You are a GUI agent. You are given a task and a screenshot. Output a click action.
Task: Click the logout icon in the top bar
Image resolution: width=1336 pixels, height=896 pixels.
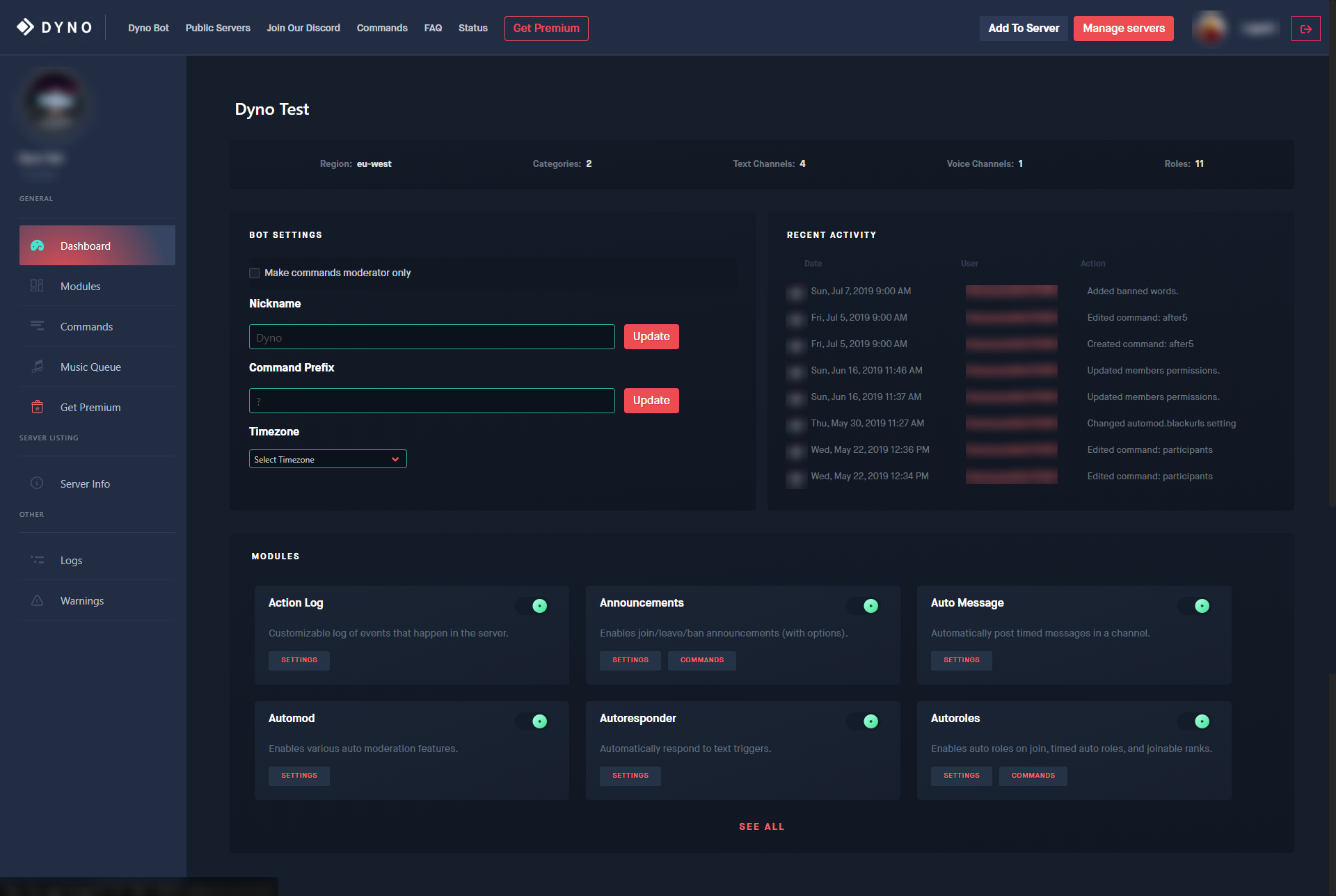click(x=1306, y=29)
